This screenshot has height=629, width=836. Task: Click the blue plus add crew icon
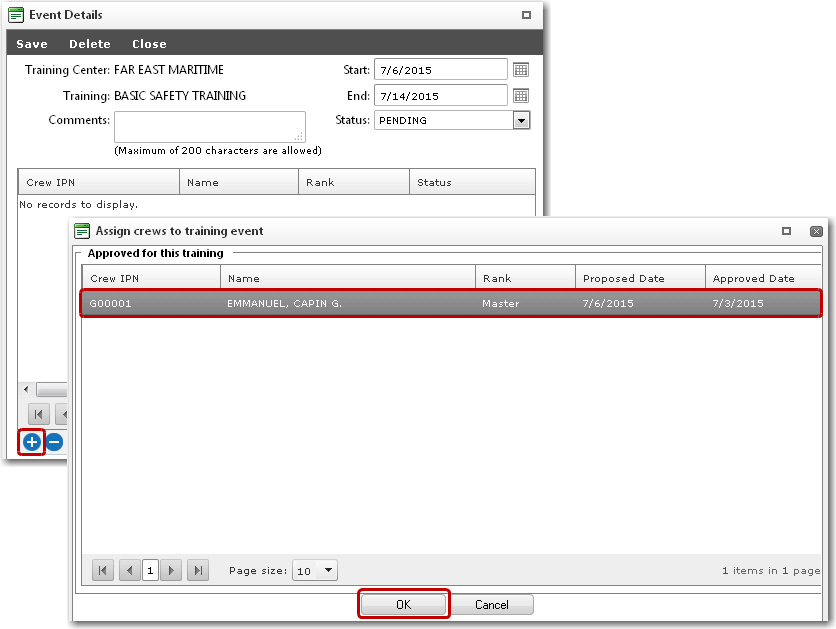[x=32, y=441]
